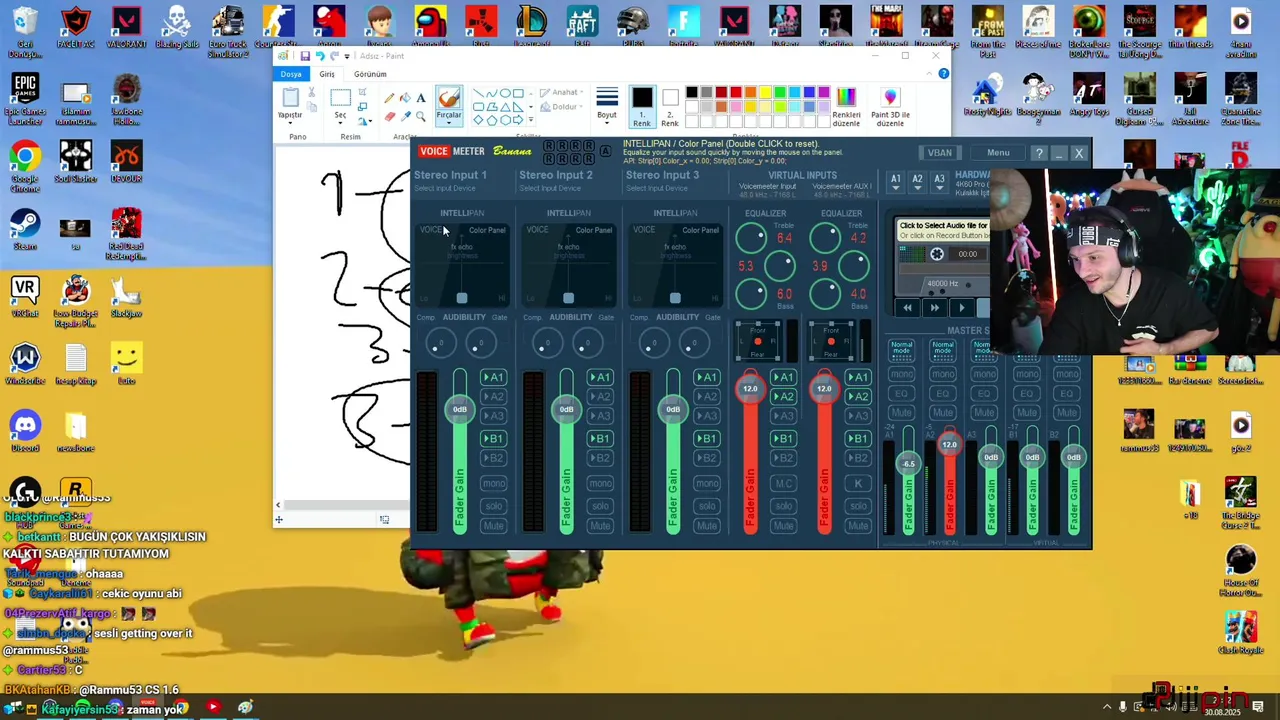This screenshot has height=720, width=1280.
Task: Open the Dosya menu in Paint
Action: (x=291, y=74)
